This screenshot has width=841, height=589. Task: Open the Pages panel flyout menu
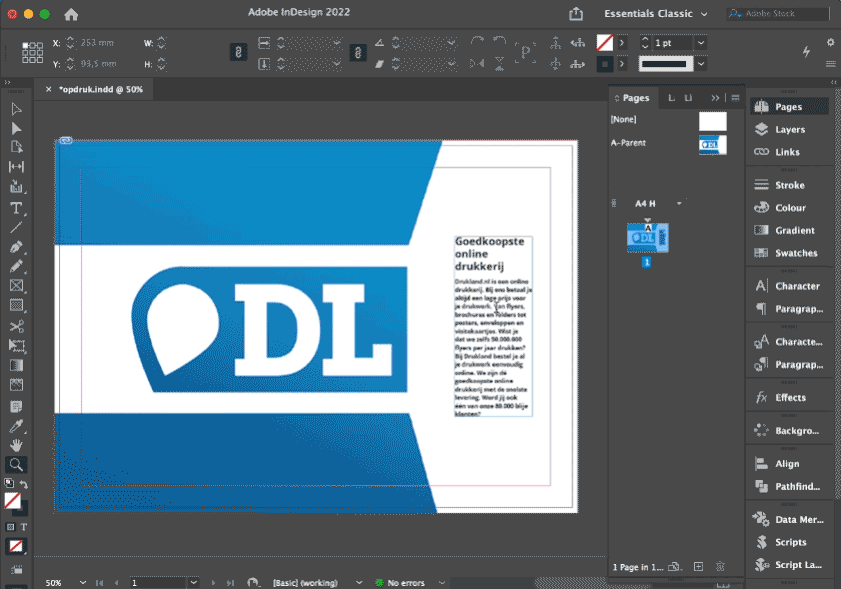coord(735,98)
